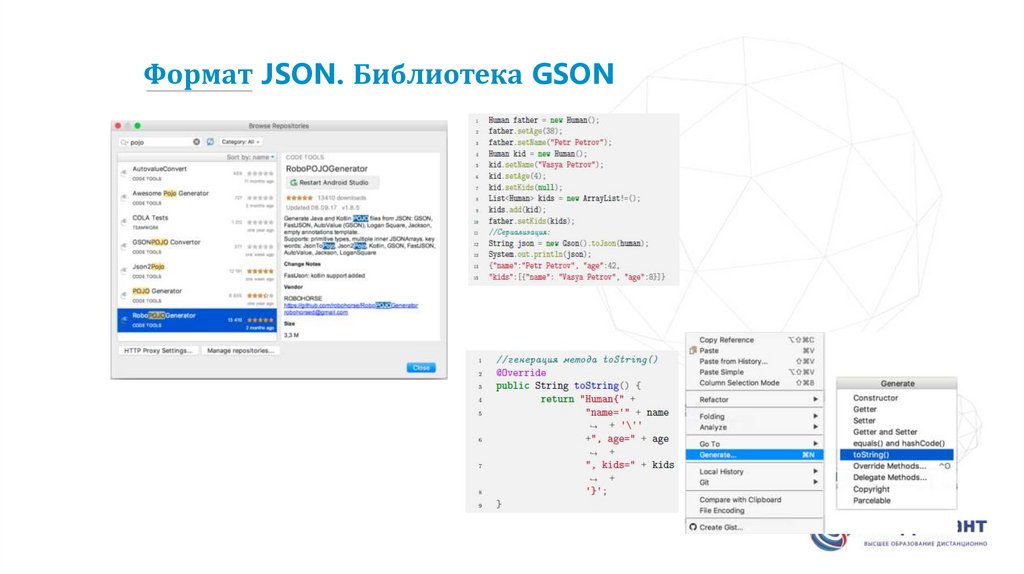The height and width of the screenshot is (574, 1024).
Task: Click the search magnifier icon in Browse Repositories
Action: pyautogui.click(x=124, y=142)
